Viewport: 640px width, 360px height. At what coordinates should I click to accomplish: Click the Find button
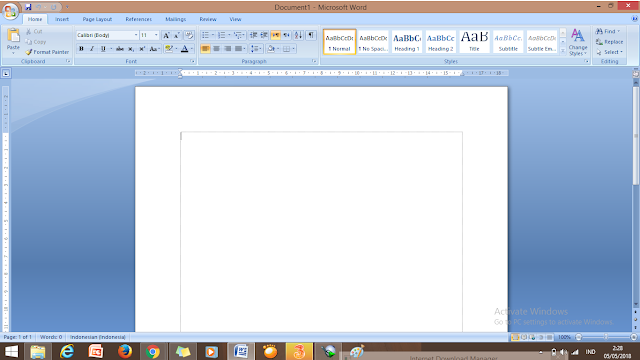pos(608,31)
